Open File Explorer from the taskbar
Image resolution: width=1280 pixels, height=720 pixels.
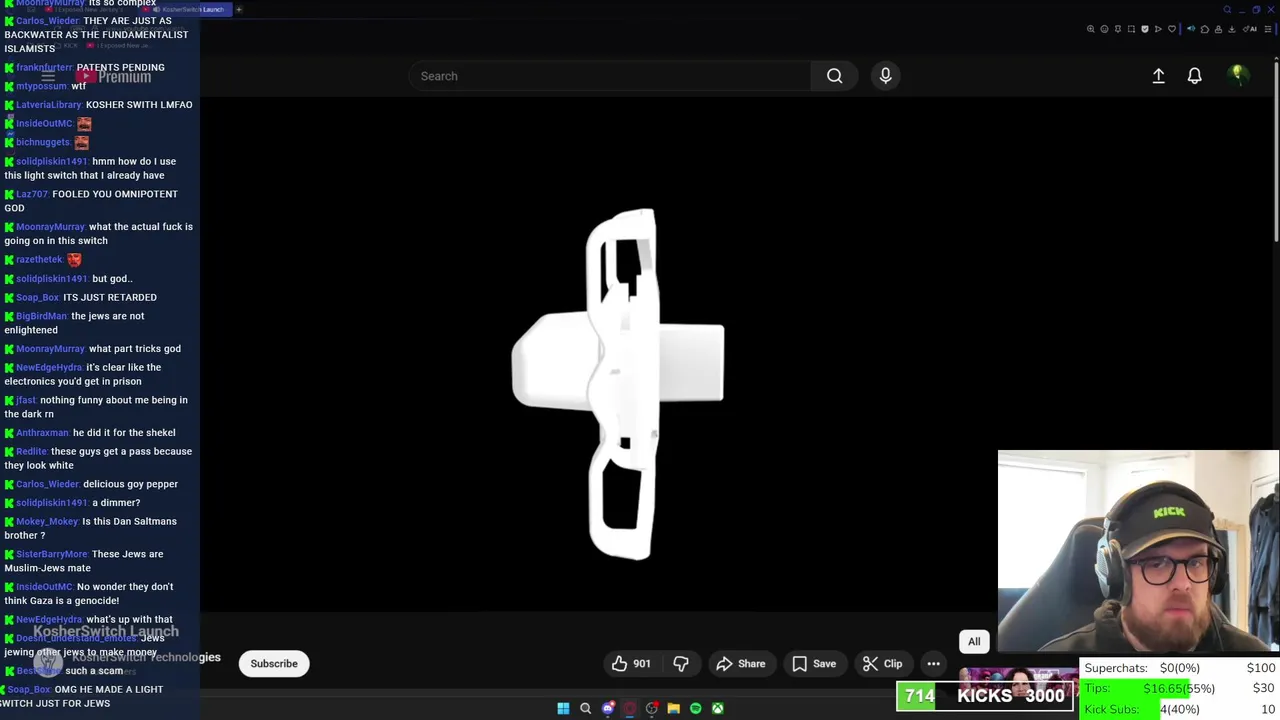click(x=673, y=708)
